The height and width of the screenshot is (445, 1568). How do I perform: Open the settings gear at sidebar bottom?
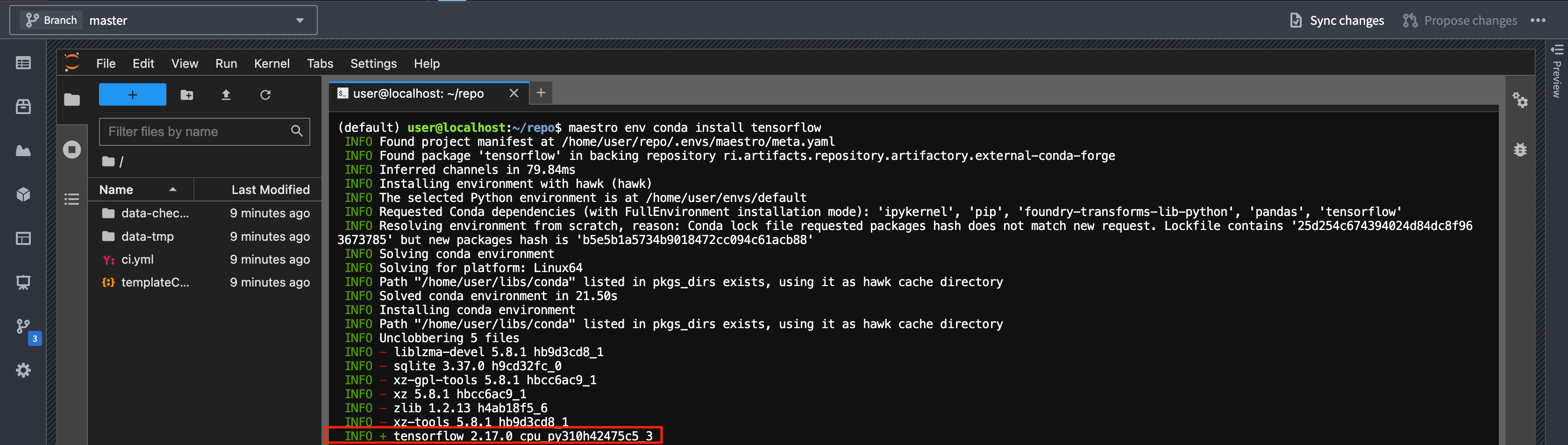pyautogui.click(x=23, y=370)
